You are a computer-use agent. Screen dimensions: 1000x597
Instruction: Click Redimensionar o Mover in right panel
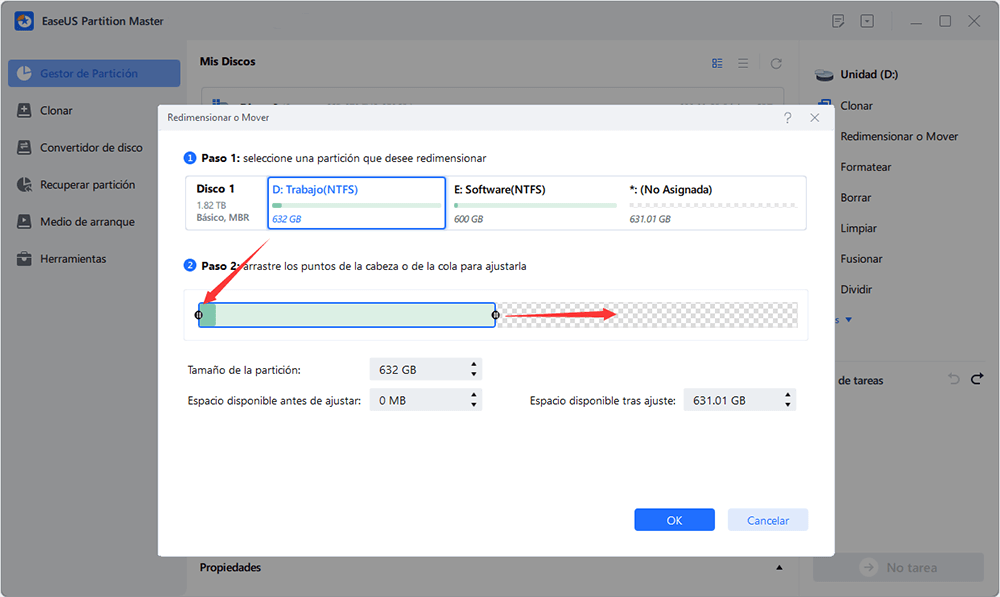pos(899,136)
